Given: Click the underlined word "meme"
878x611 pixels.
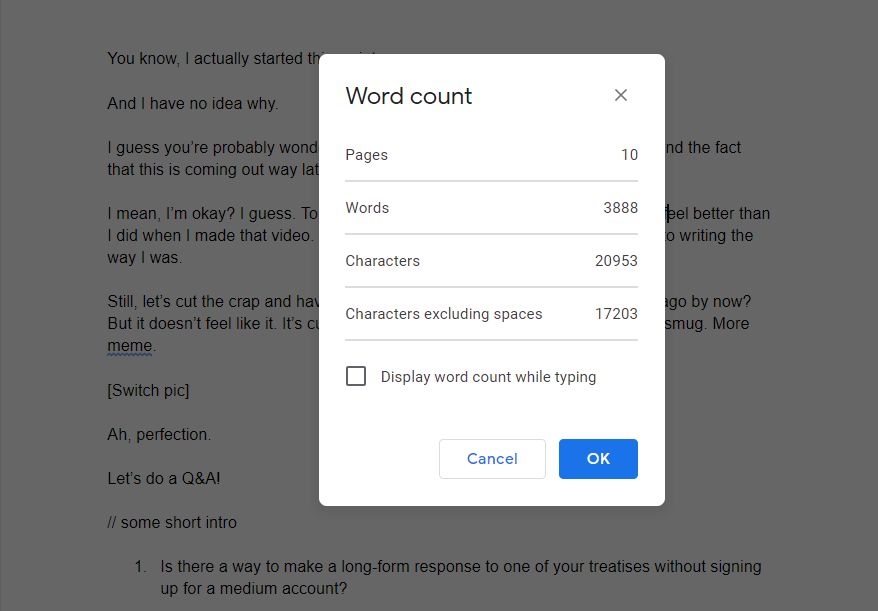Looking at the screenshot, I should 130,346.
